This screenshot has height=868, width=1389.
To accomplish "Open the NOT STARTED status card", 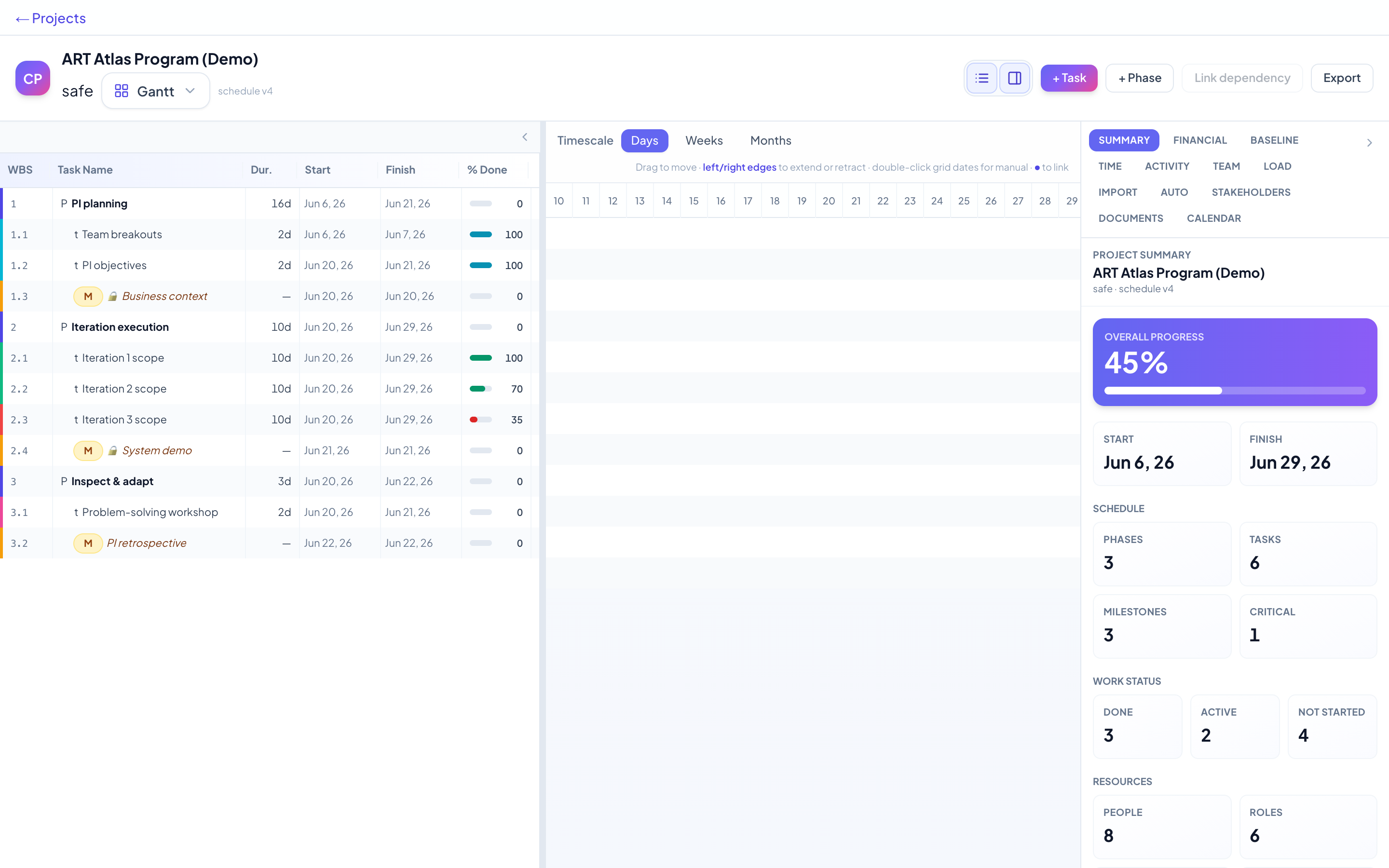I will pos(1332,727).
